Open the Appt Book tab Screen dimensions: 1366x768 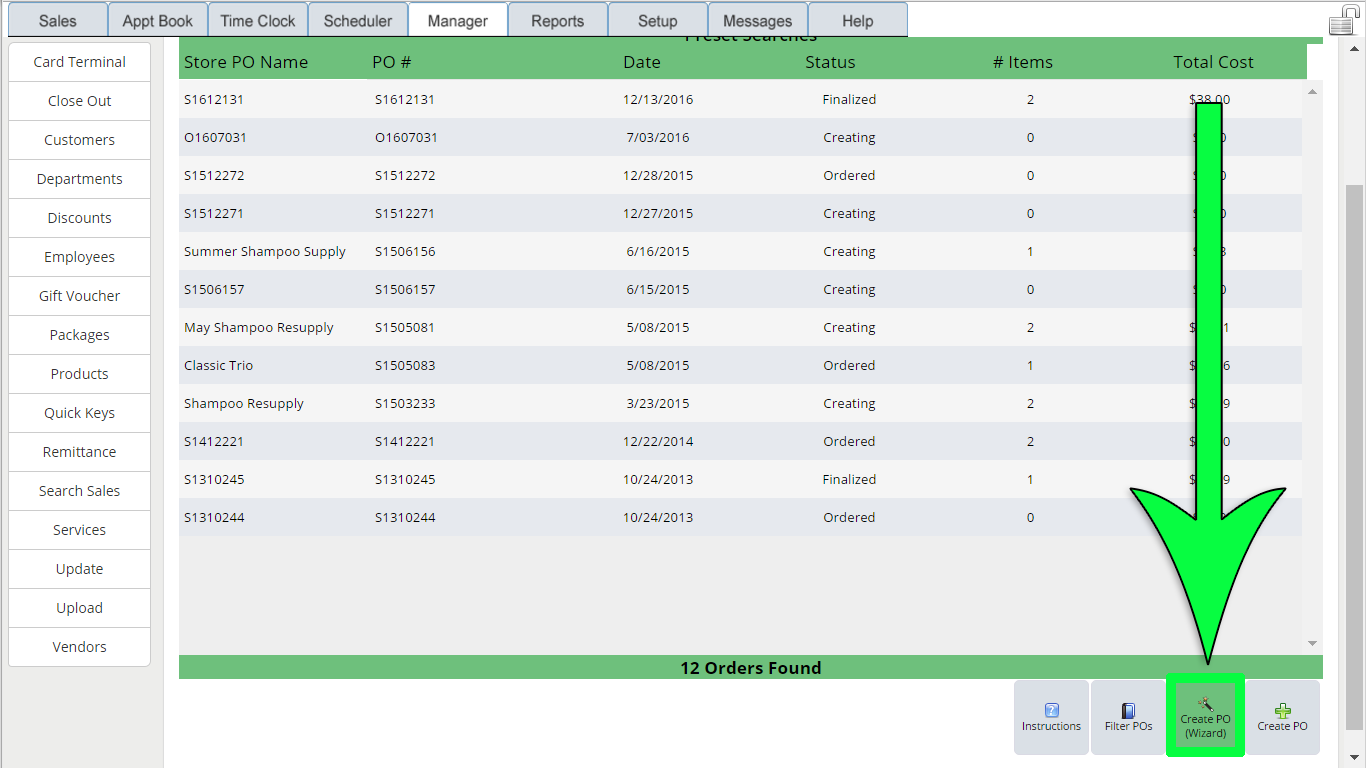[x=157, y=20]
